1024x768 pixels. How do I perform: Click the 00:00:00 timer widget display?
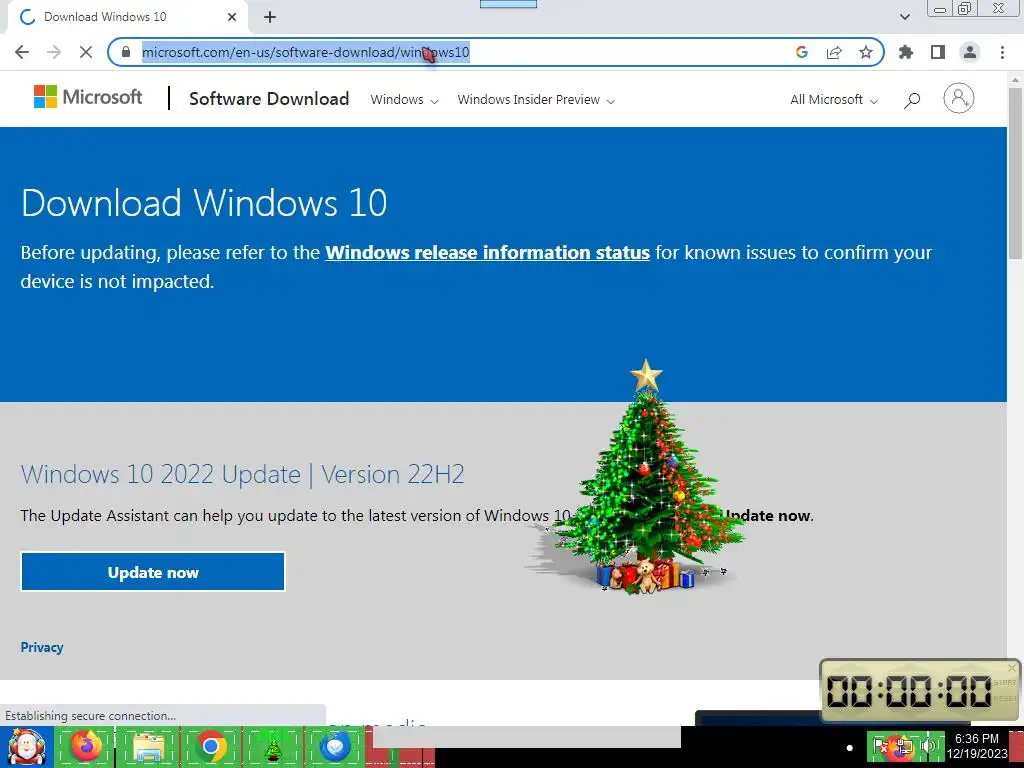pyautogui.click(x=909, y=691)
